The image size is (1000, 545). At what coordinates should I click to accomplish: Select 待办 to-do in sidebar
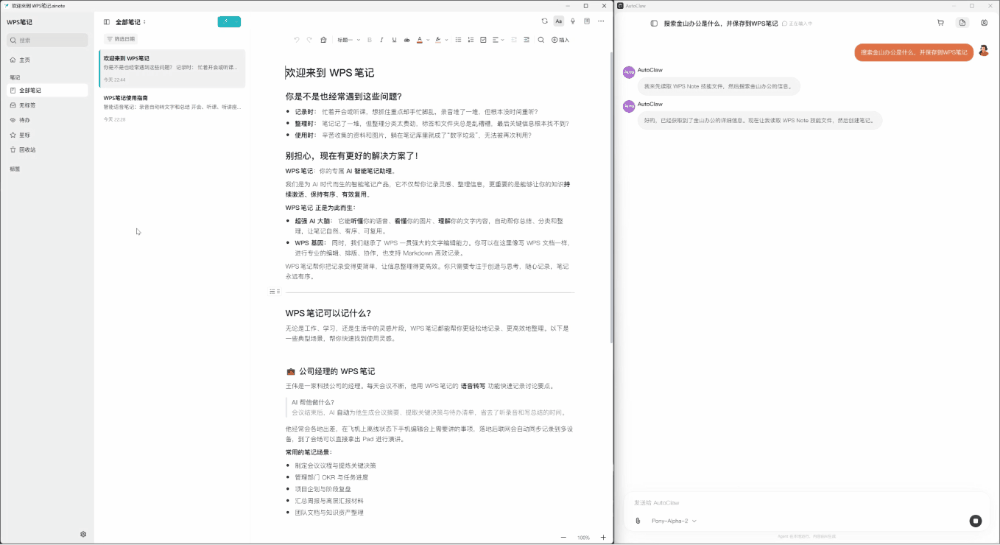[x=47, y=120]
